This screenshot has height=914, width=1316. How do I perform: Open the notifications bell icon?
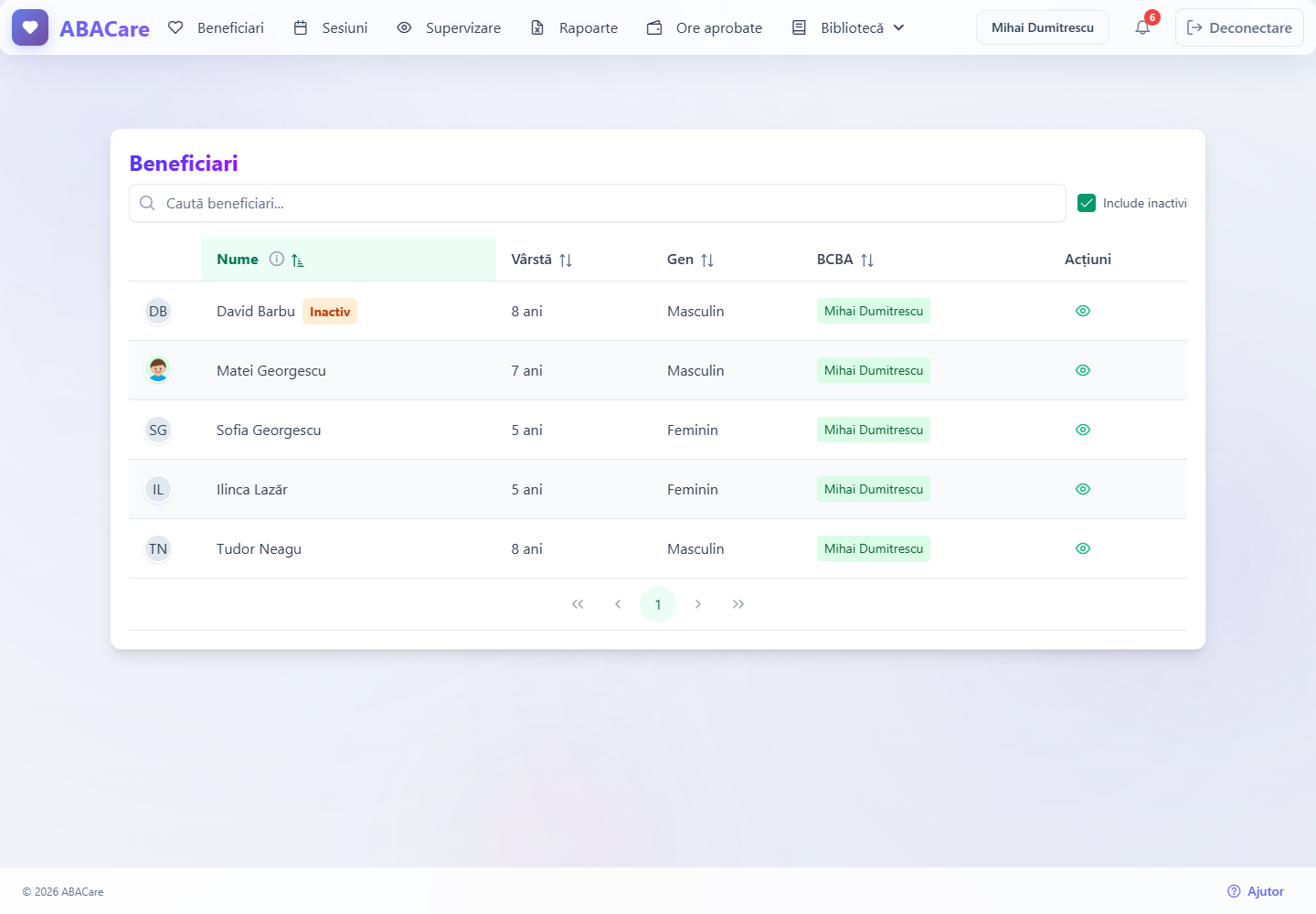(x=1142, y=27)
